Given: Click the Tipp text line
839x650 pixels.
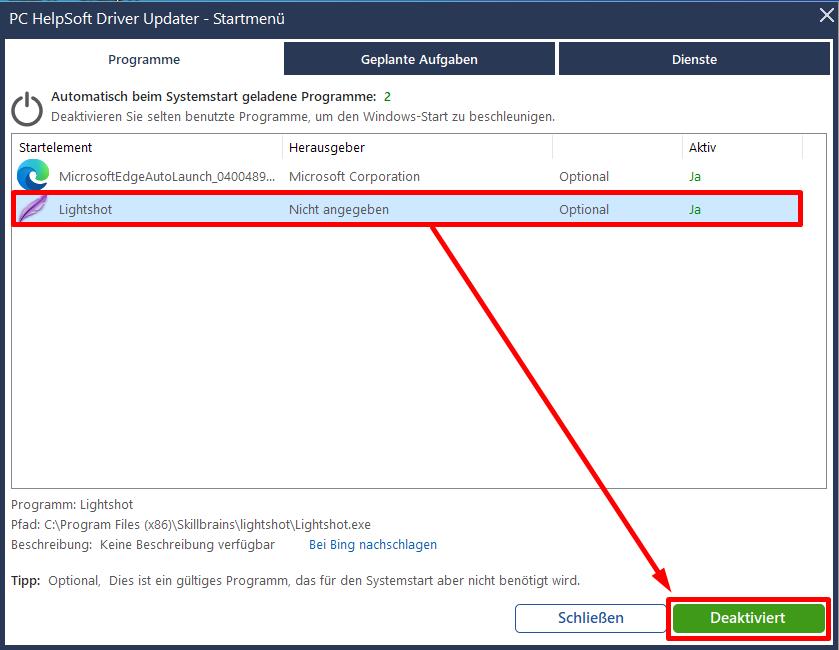Looking at the screenshot, I should tap(295, 580).
